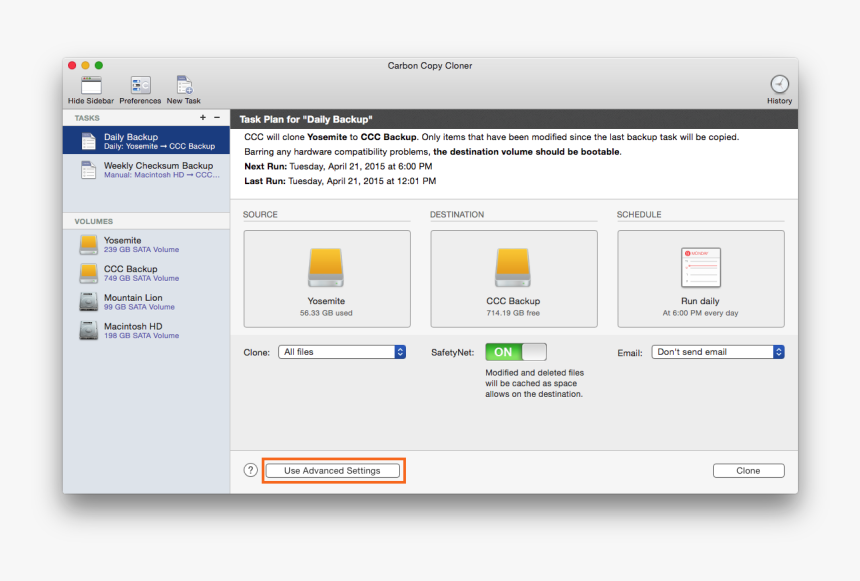The width and height of the screenshot is (860, 581).
Task: Click the Next Run date text
Action: point(361,166)
